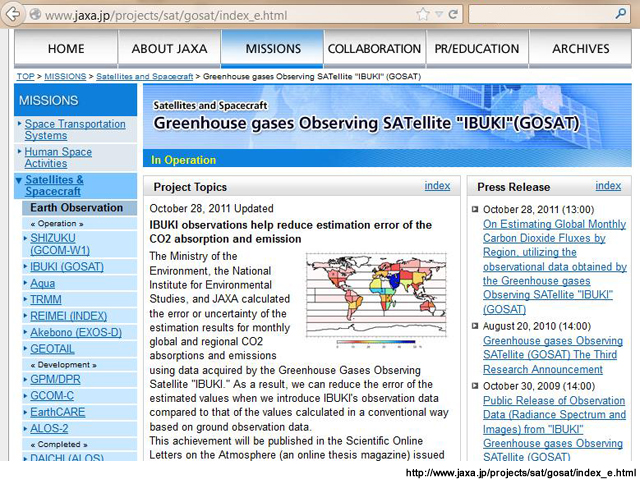Click the globe site identity icon
Image resolution: width=640 pixels, height=480 pixels.
point(36,14)
